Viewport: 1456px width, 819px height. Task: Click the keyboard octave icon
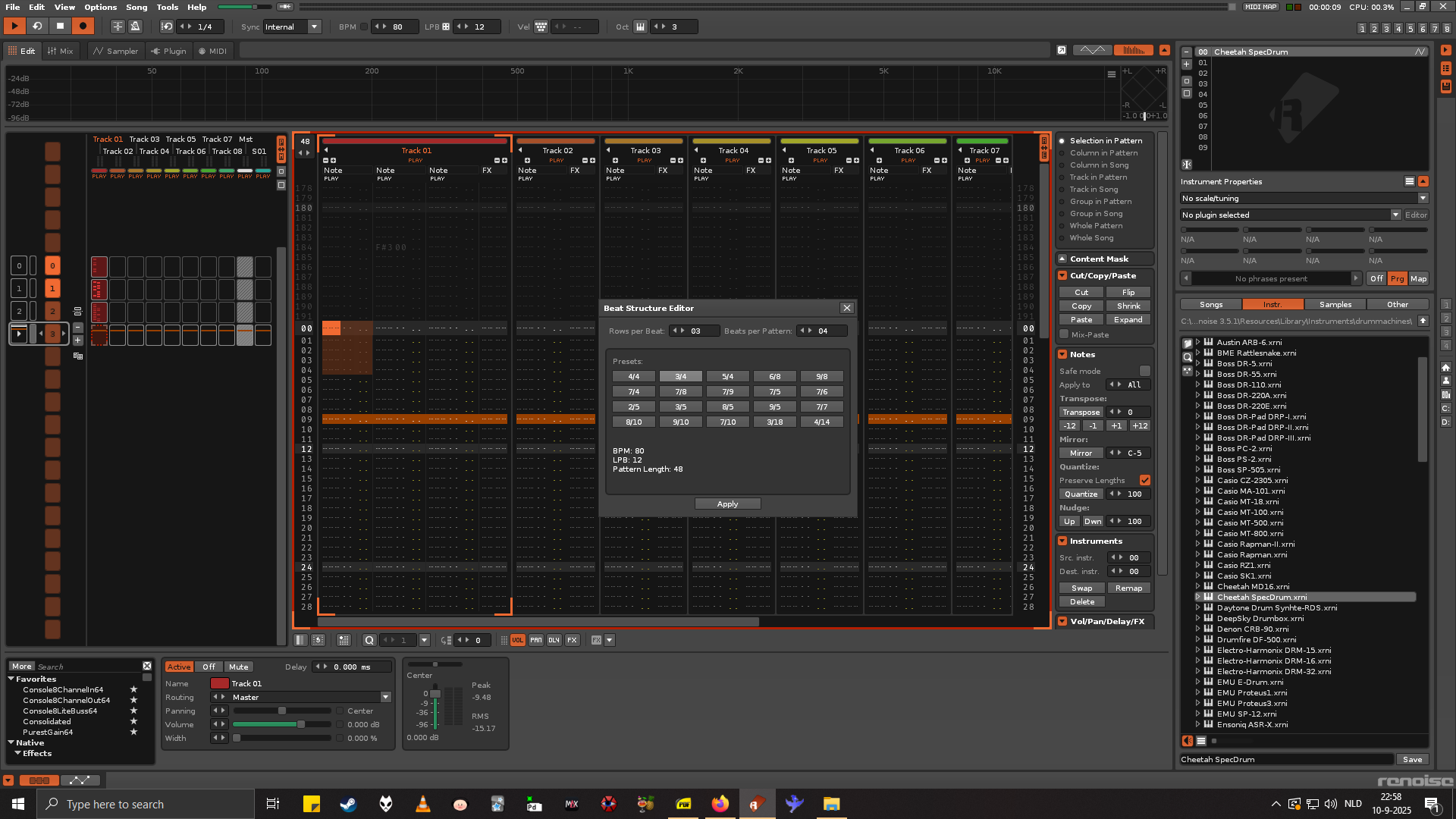point(640,27)
